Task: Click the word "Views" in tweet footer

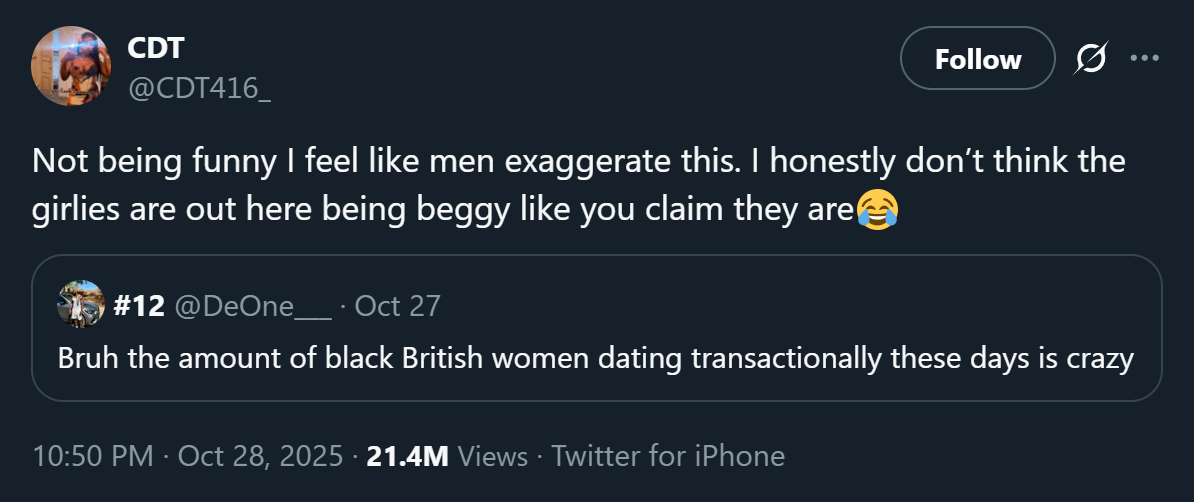Action: 494,456
